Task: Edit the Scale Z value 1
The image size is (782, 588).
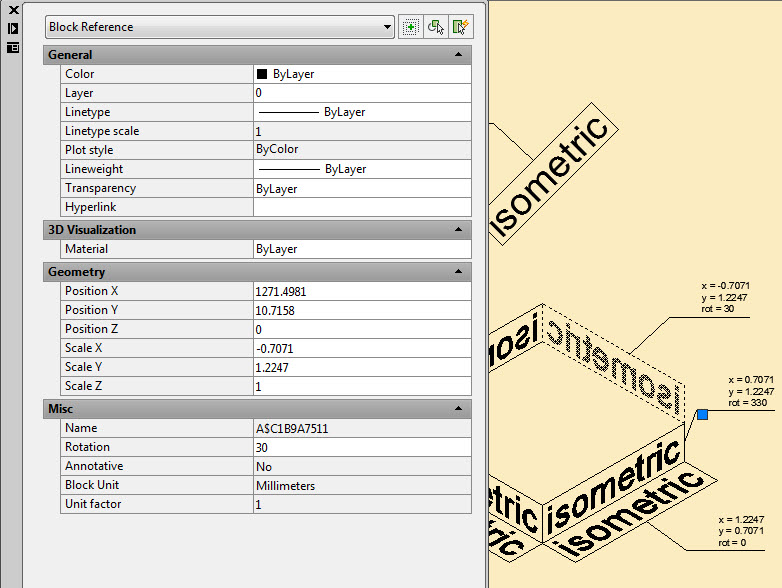Action: [x=362, y=386]
